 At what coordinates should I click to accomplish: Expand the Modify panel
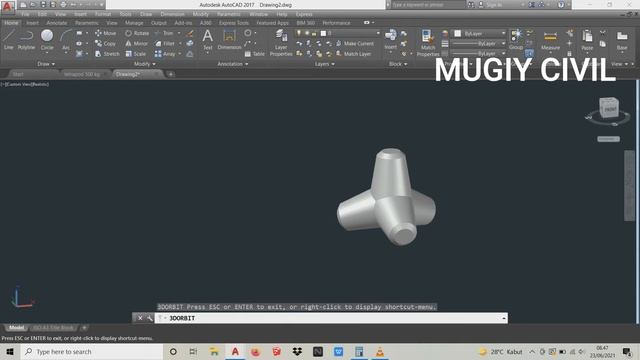coord(144,64)
